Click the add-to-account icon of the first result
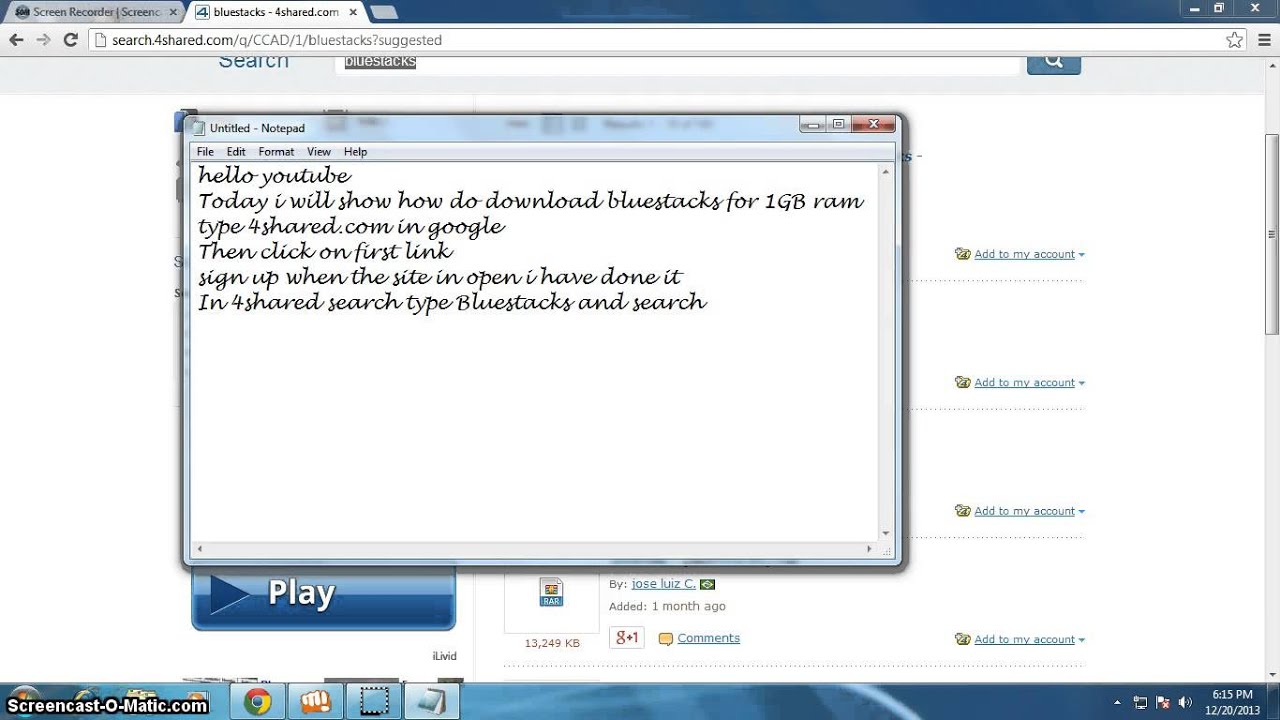1280x720 pixels. click(963, 254)
